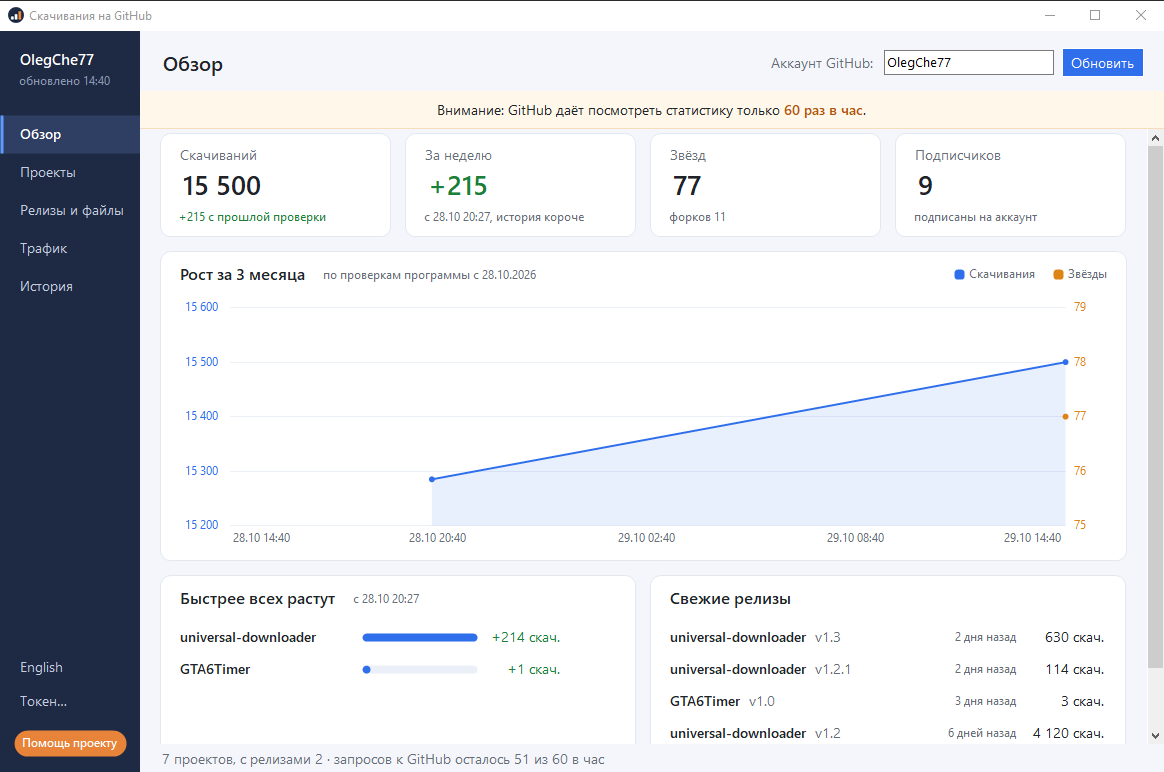Open the universal-downloader v1.2 release row
1164x772 pixels.
point(887,733)
